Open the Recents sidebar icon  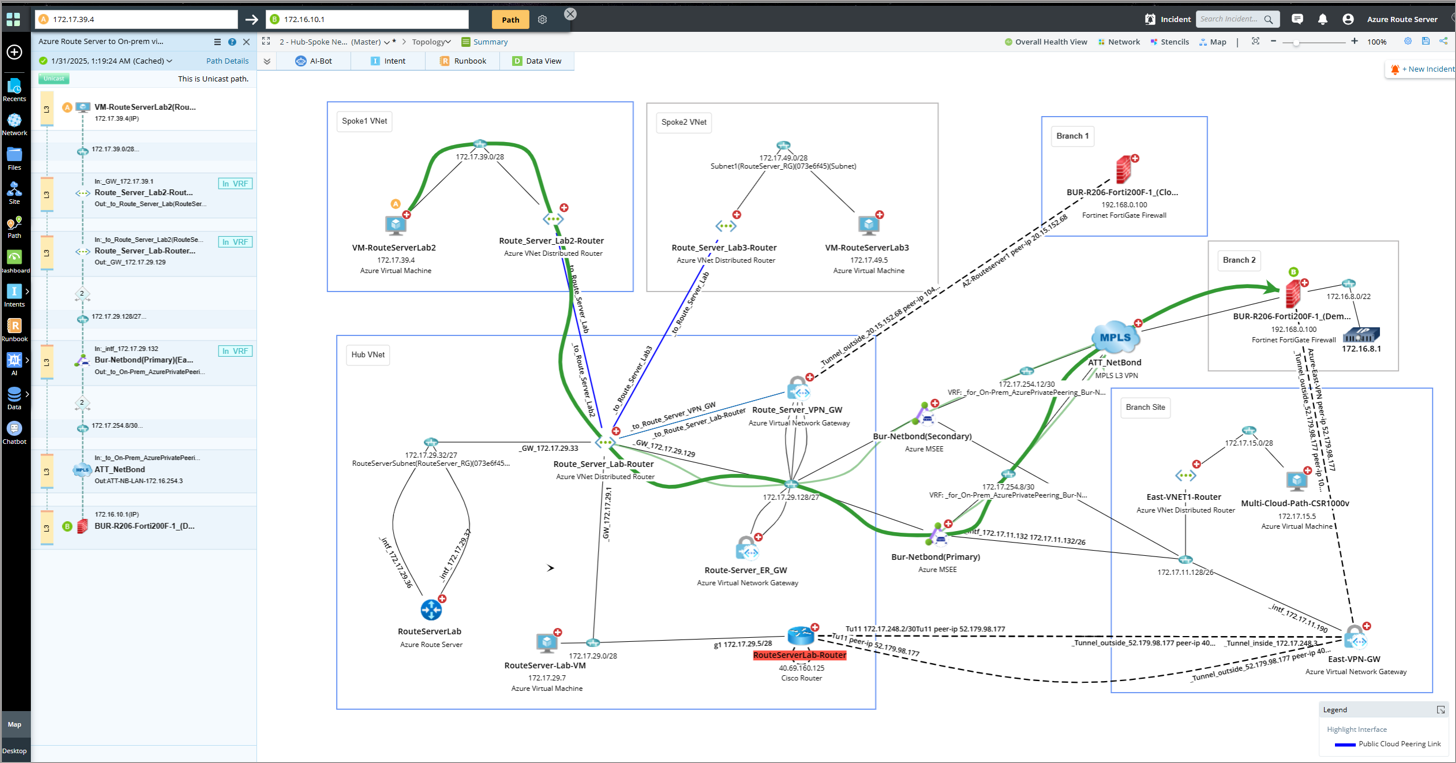(14, 88)
